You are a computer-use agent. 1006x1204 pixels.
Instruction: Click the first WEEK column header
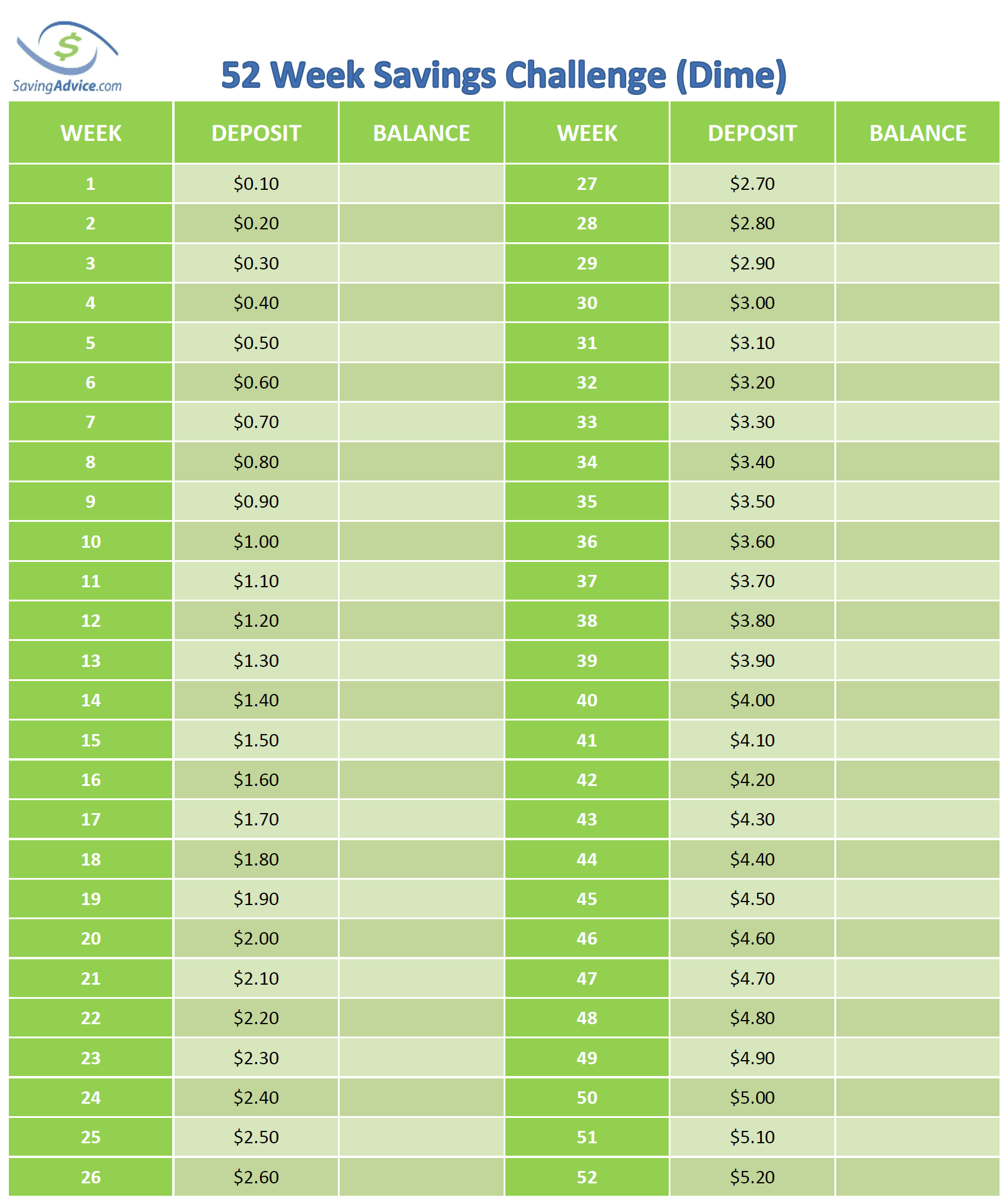91,133
